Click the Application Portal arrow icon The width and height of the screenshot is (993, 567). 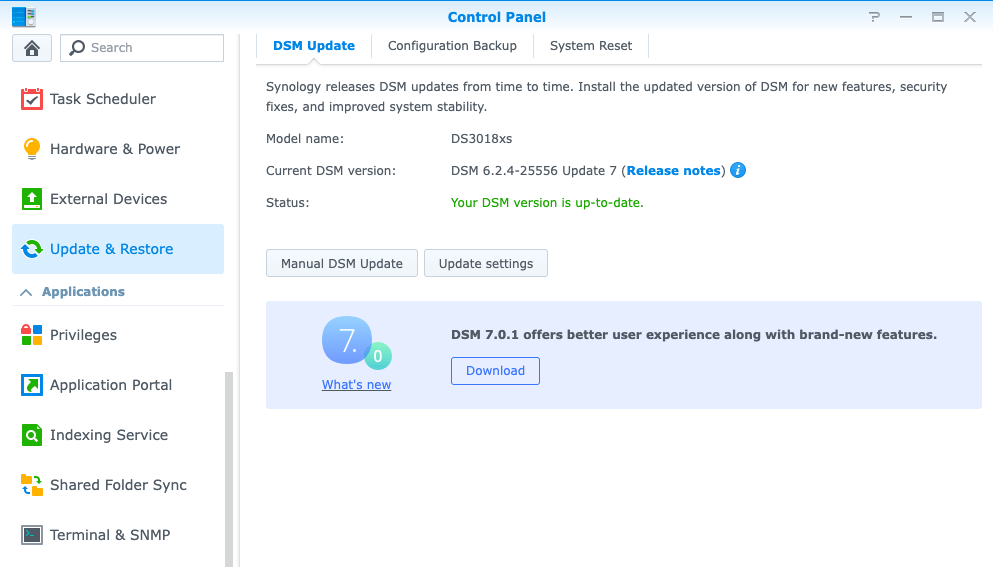32,385
